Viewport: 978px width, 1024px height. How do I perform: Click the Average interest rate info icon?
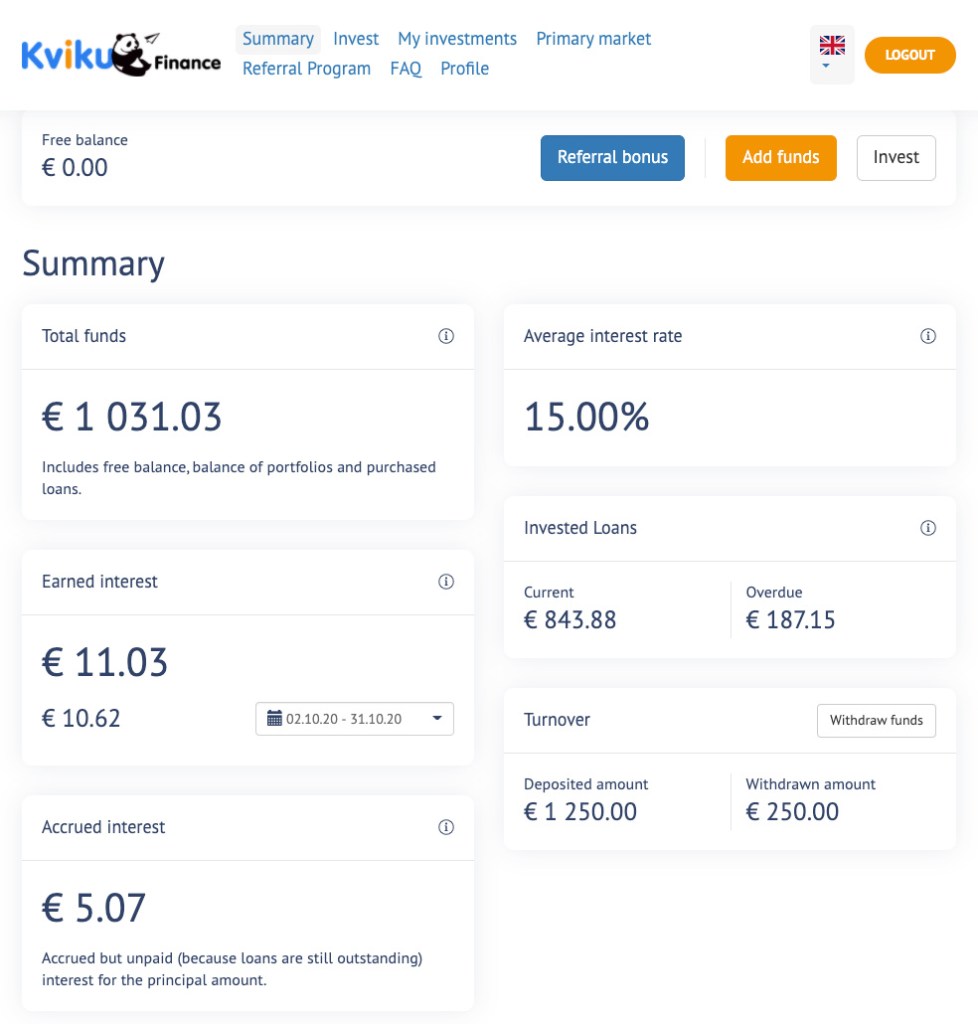coord(928,336)
